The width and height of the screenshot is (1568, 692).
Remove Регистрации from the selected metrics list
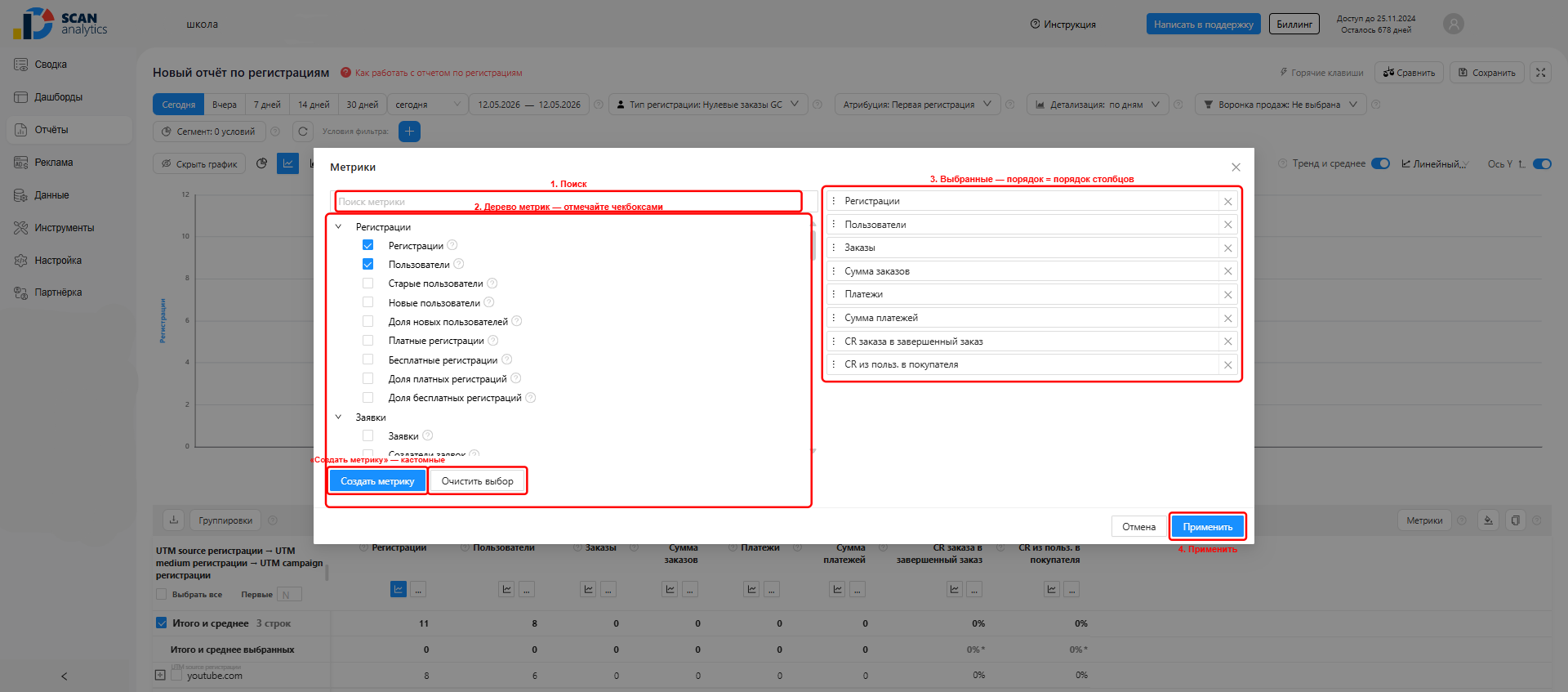[x=1227, y=201]
